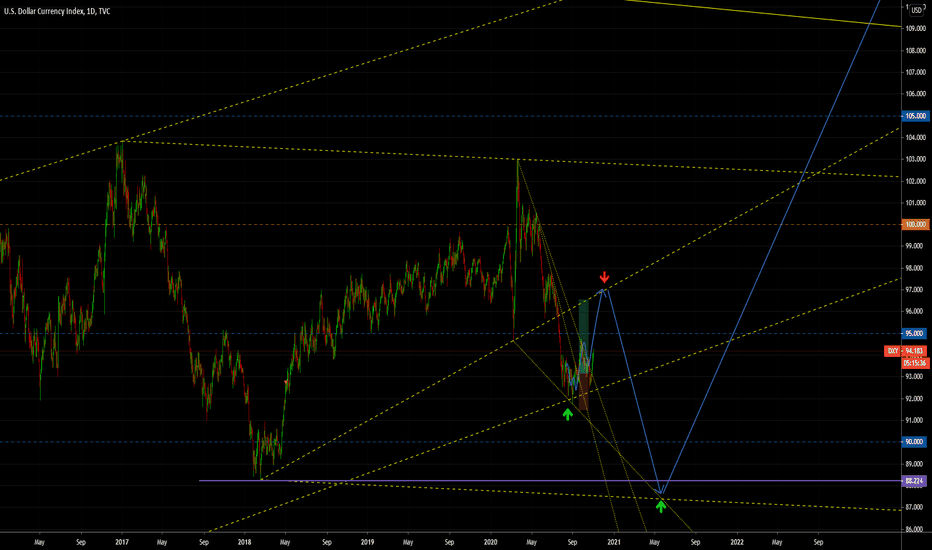Click the 2022 label on the time axis
The image size is (932, 550).
click(736, 542)
